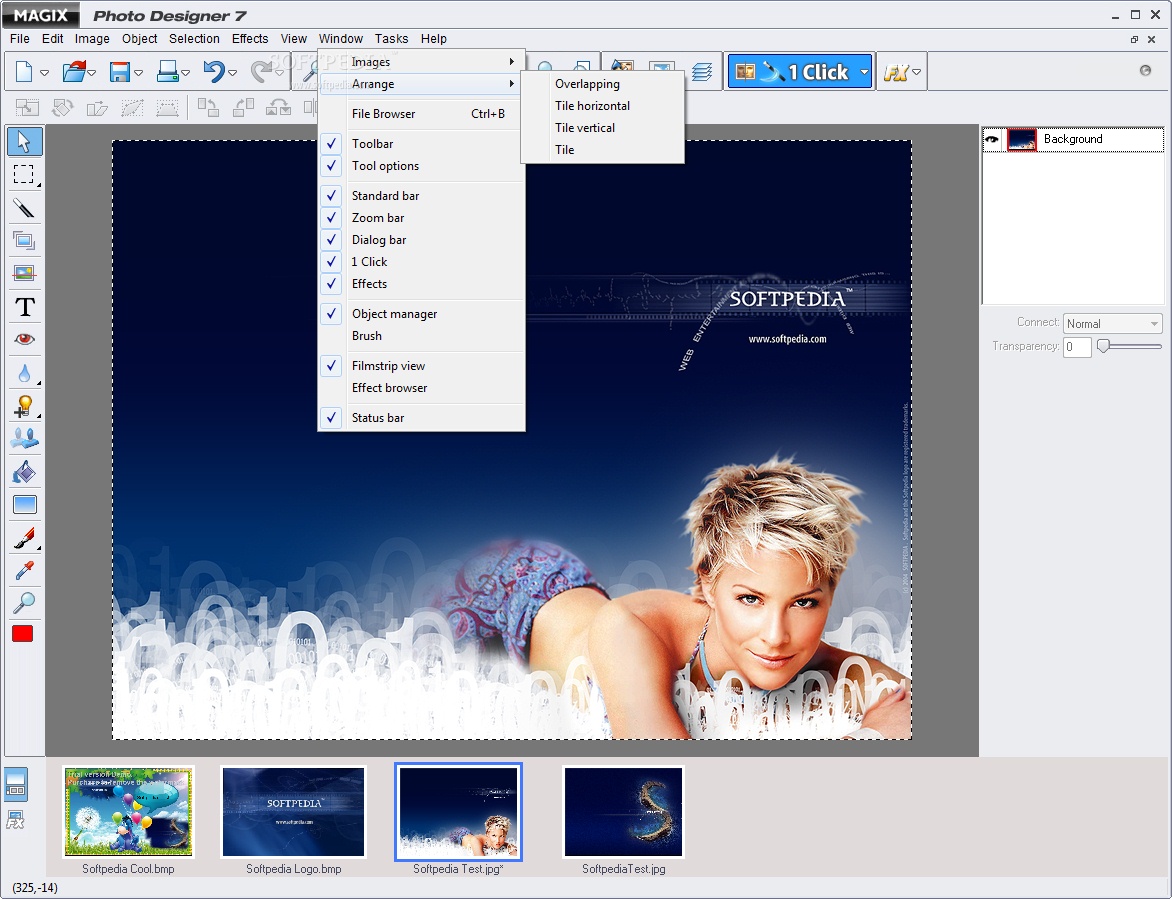The height and width of the screenshot is (899, 1172).
Task: Uncheck Filmstrip view in Window menu
Action: pos(422,365)
